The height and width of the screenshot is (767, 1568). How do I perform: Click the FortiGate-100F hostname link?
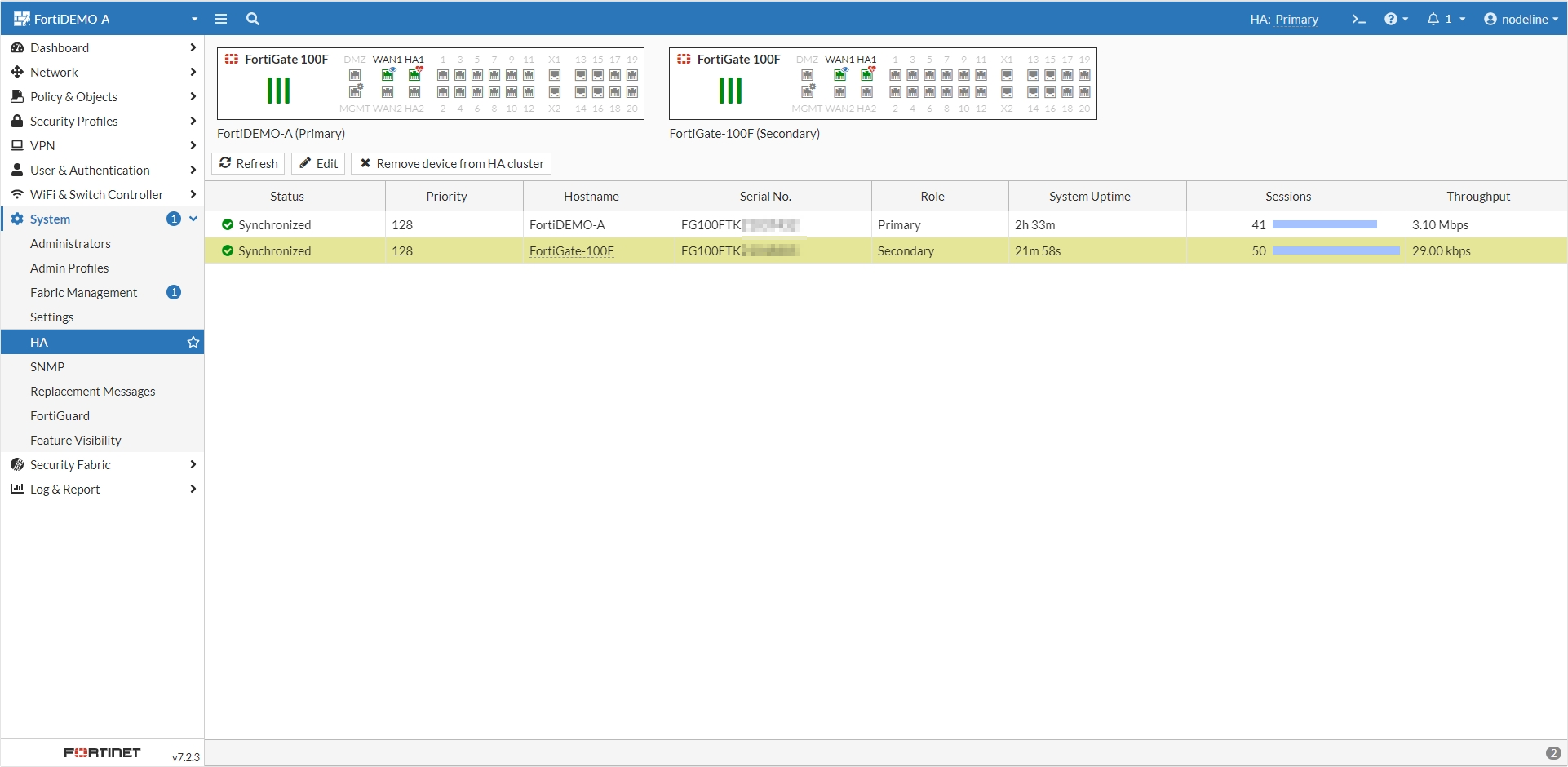(571, 250)
